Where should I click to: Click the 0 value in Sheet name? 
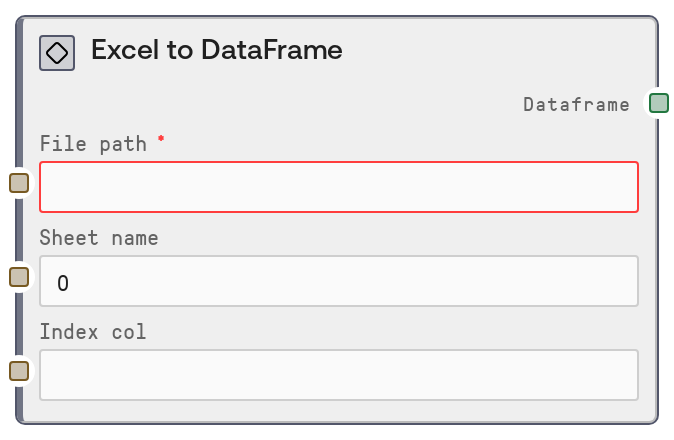[63, 284]
